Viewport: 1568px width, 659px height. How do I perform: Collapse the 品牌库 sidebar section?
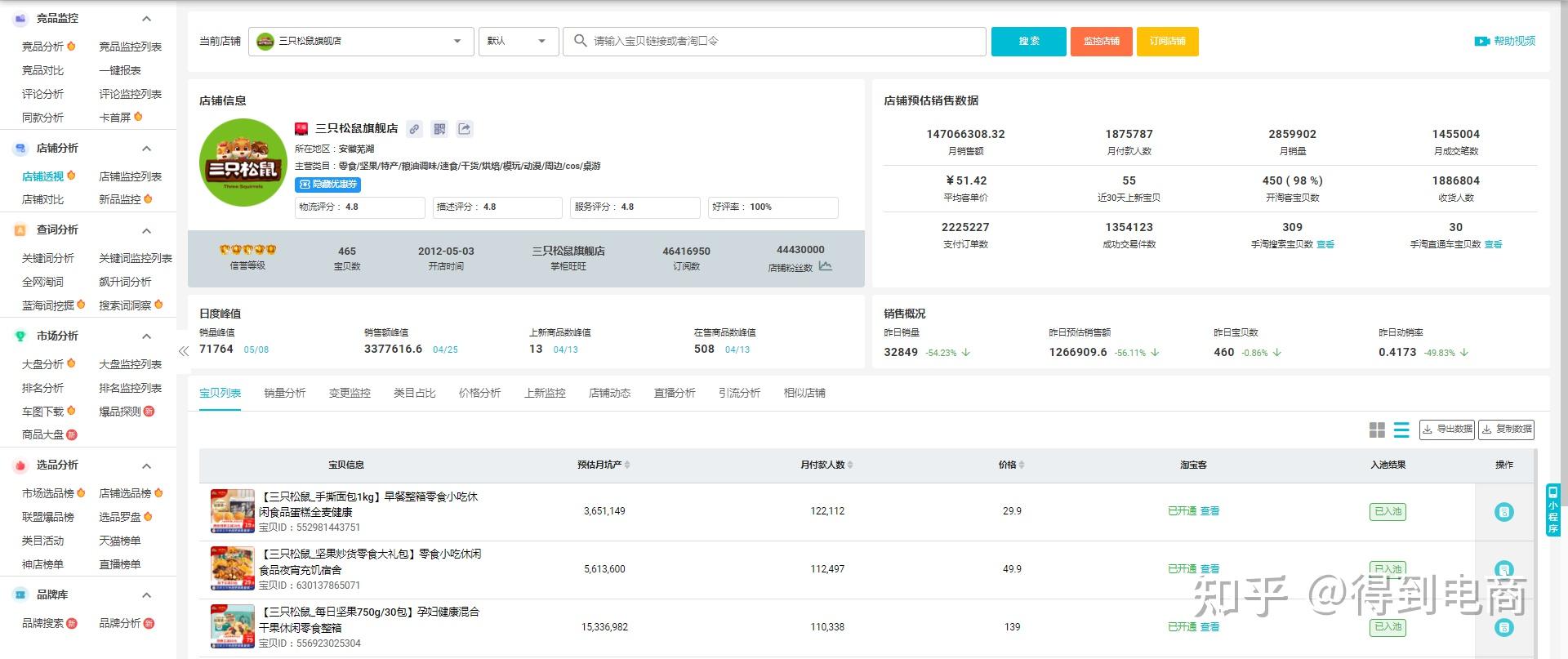point(147,594)
